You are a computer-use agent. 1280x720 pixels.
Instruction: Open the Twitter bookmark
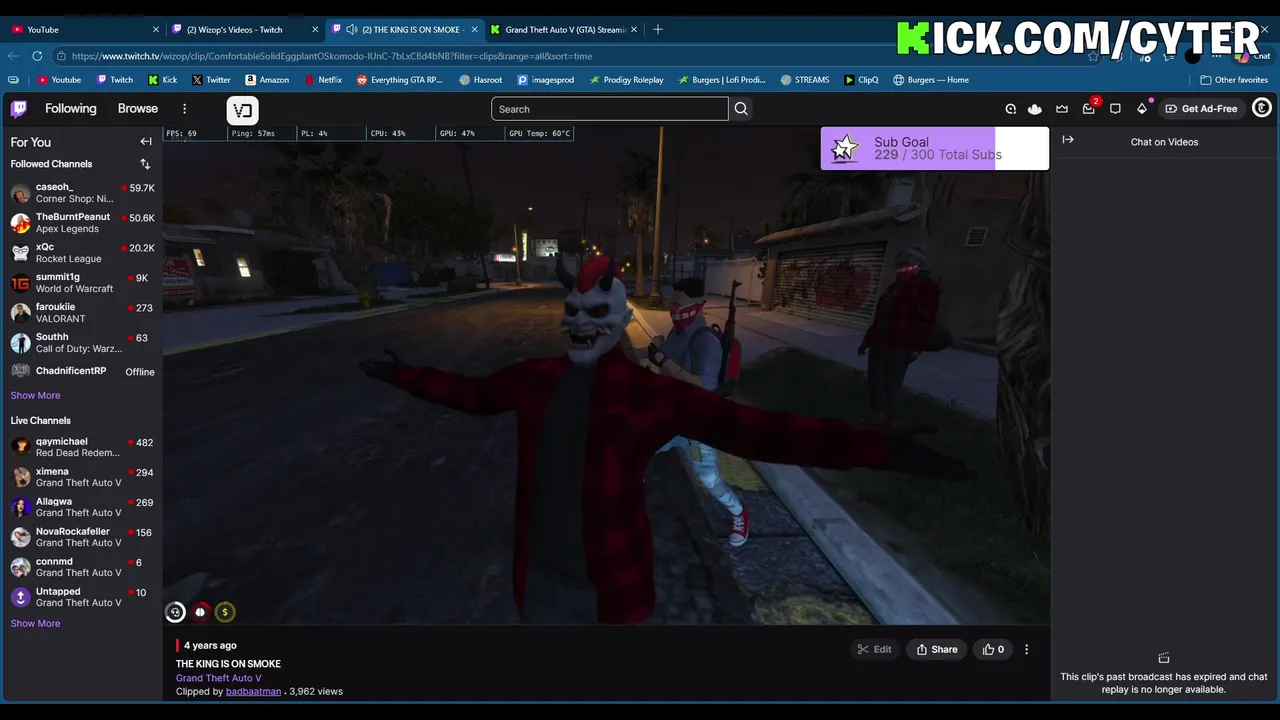(x=211, y=80)
